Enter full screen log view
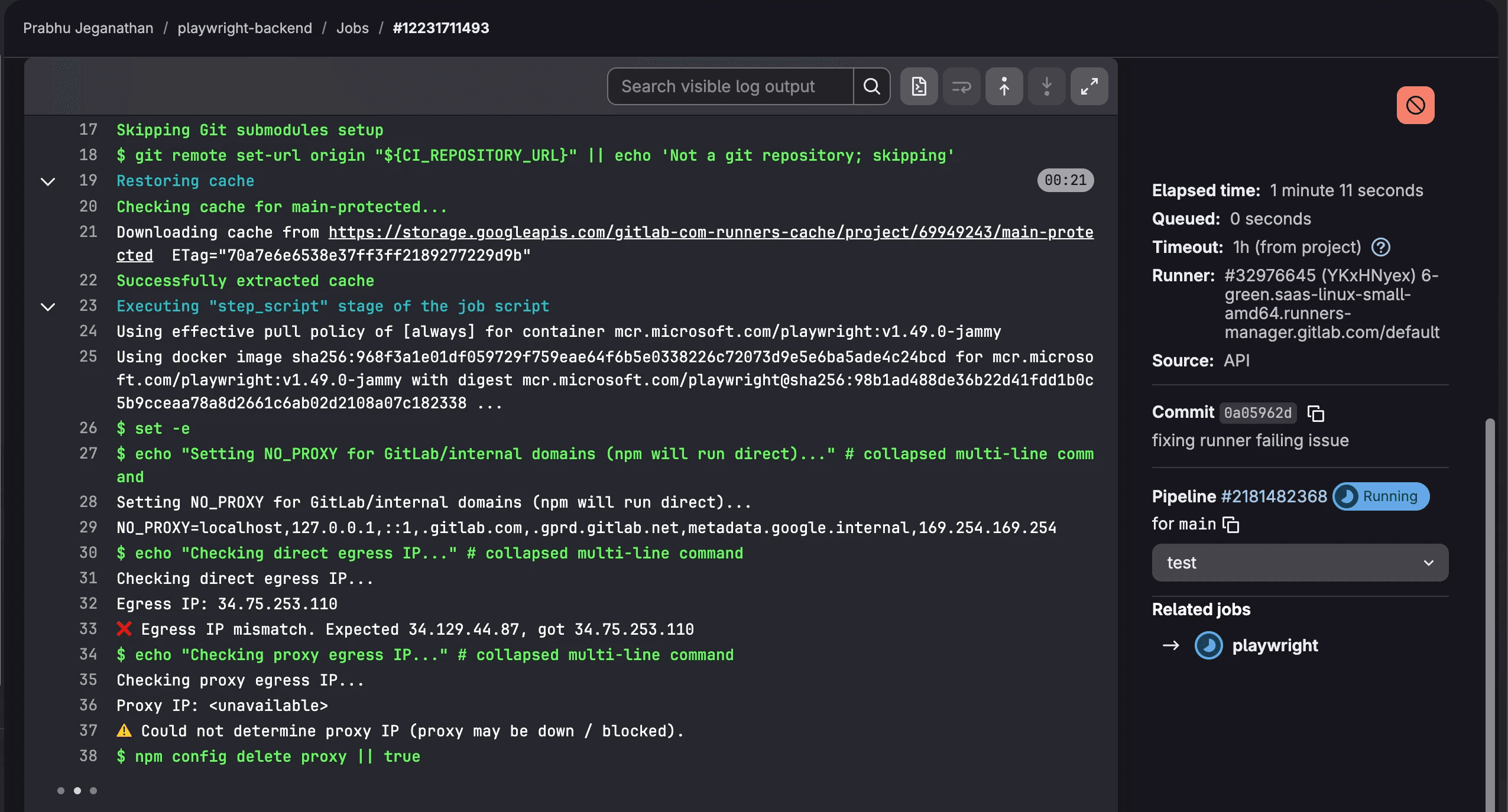 coord(1089,86)
